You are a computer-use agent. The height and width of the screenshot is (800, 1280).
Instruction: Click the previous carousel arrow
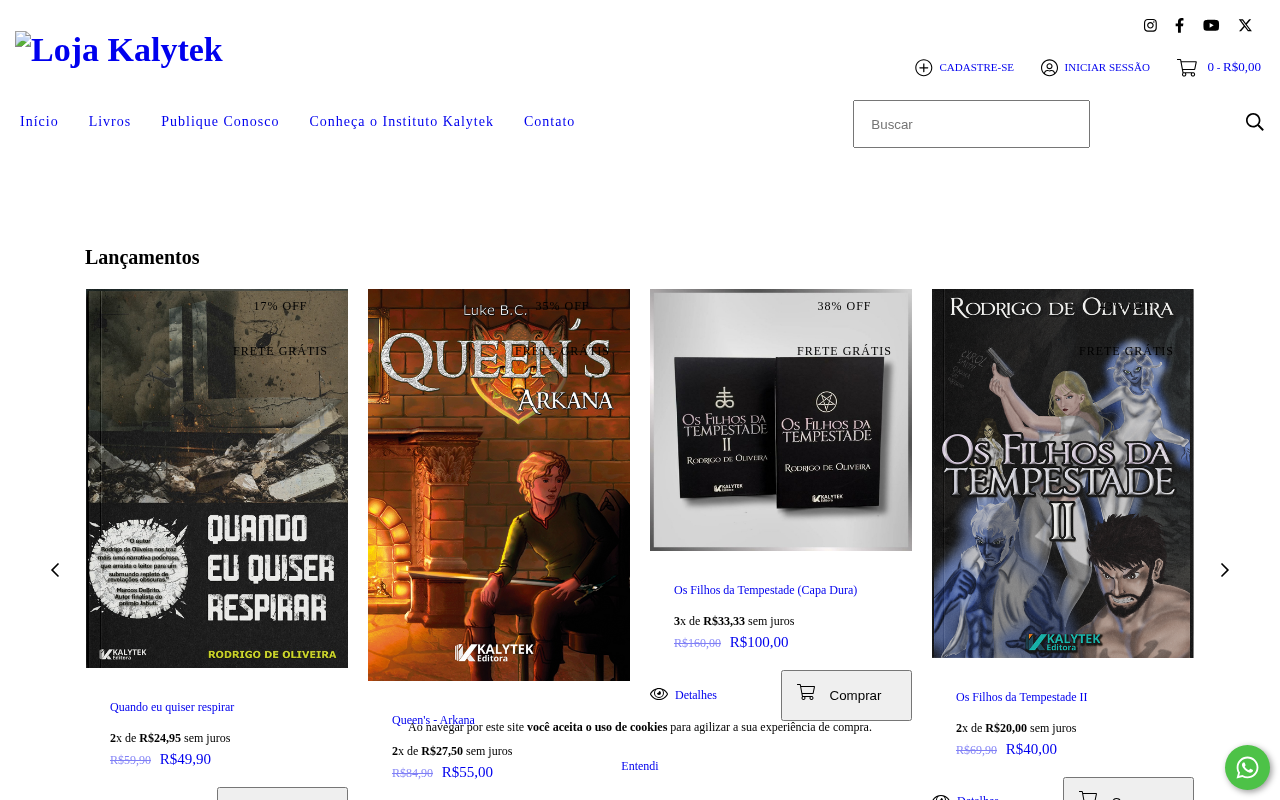point(55,570)
